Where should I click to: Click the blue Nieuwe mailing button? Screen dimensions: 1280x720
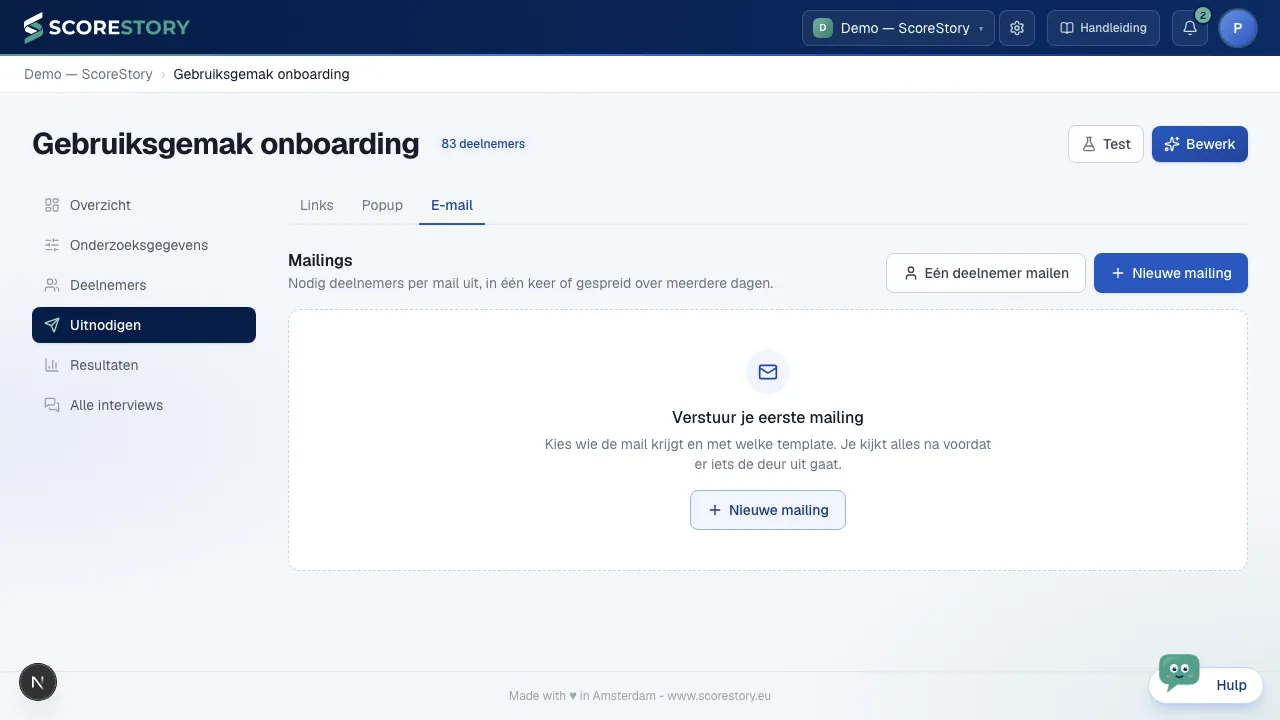pos(1171,273)
